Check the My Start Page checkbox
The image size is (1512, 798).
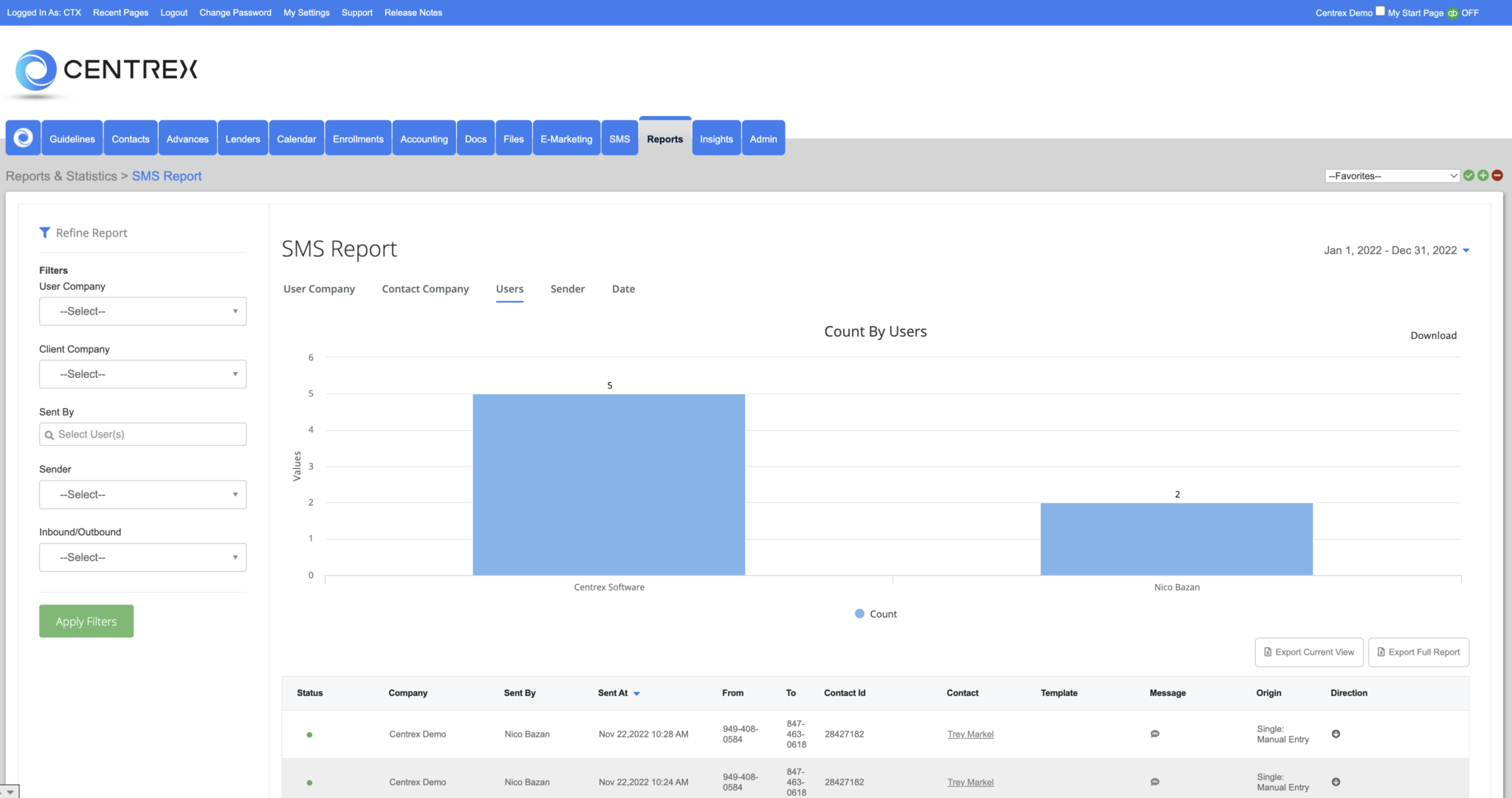[x=1380, y=11]
